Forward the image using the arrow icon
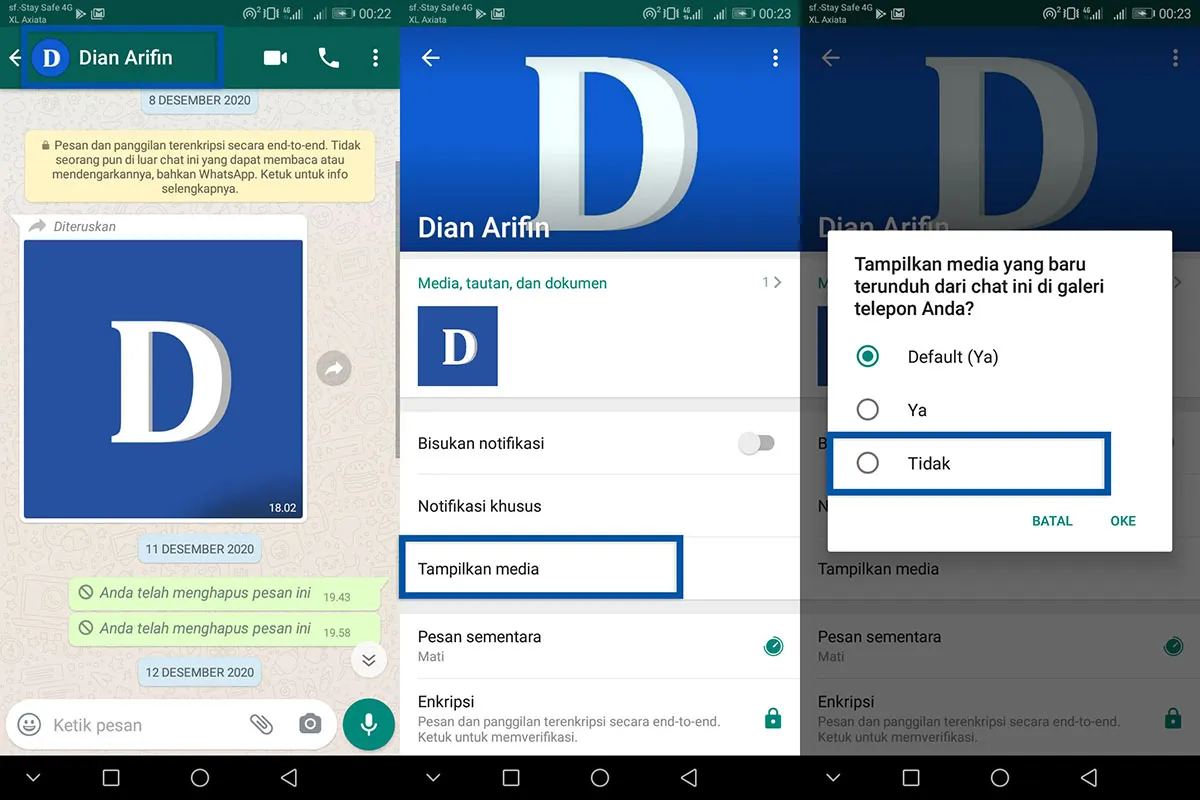Image resolution: width=1200 pixels, height=800 pixels. (x=333, y=368)
